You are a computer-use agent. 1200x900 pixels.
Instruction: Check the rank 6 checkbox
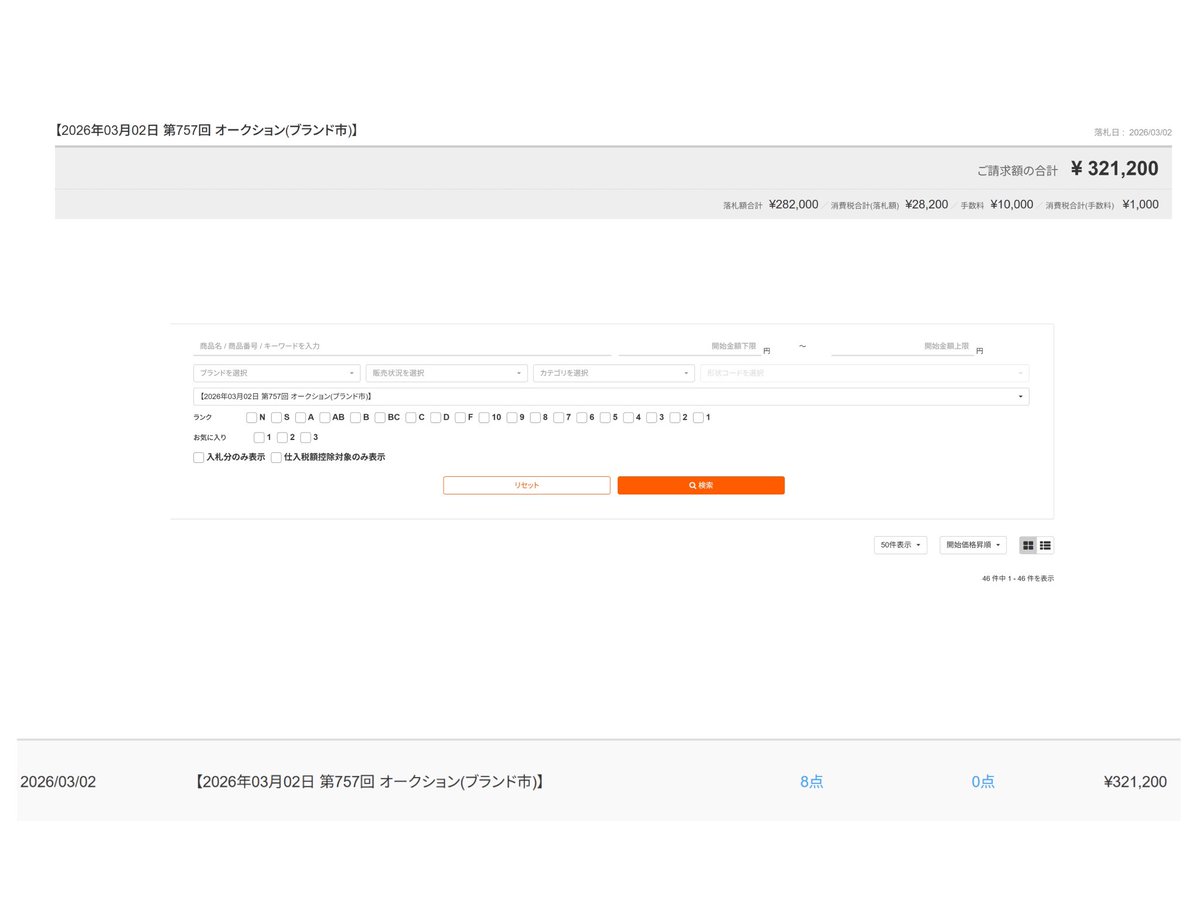tap(582, 417)
